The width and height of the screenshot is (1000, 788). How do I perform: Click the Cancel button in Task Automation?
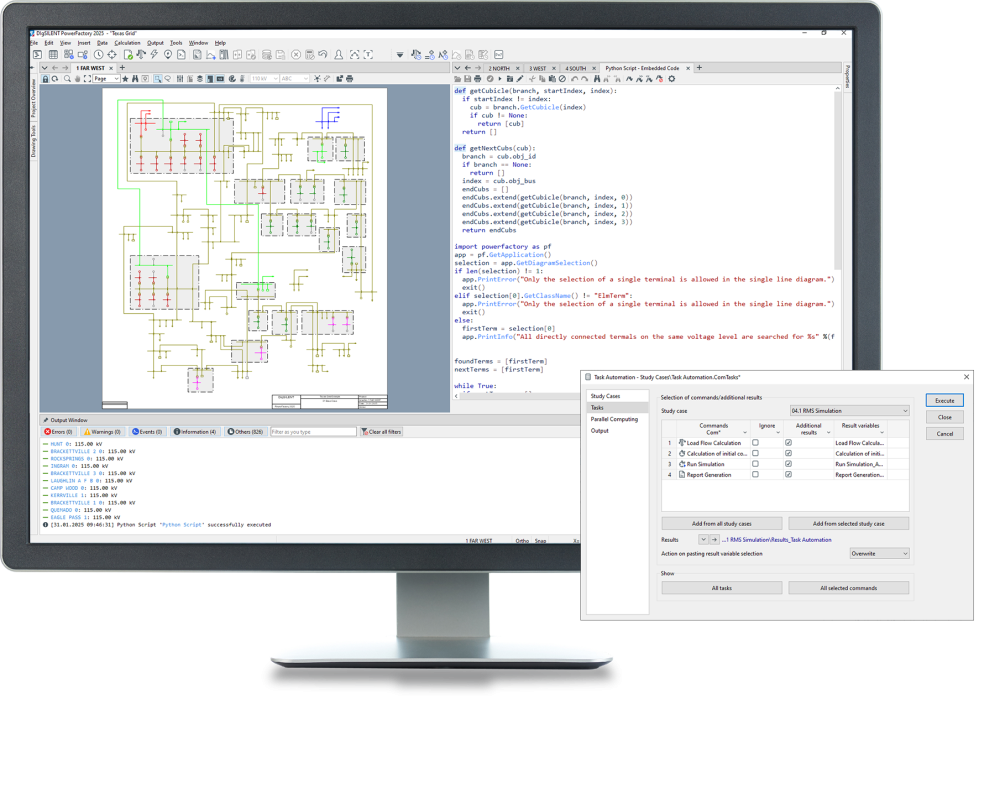coord(945,434)
